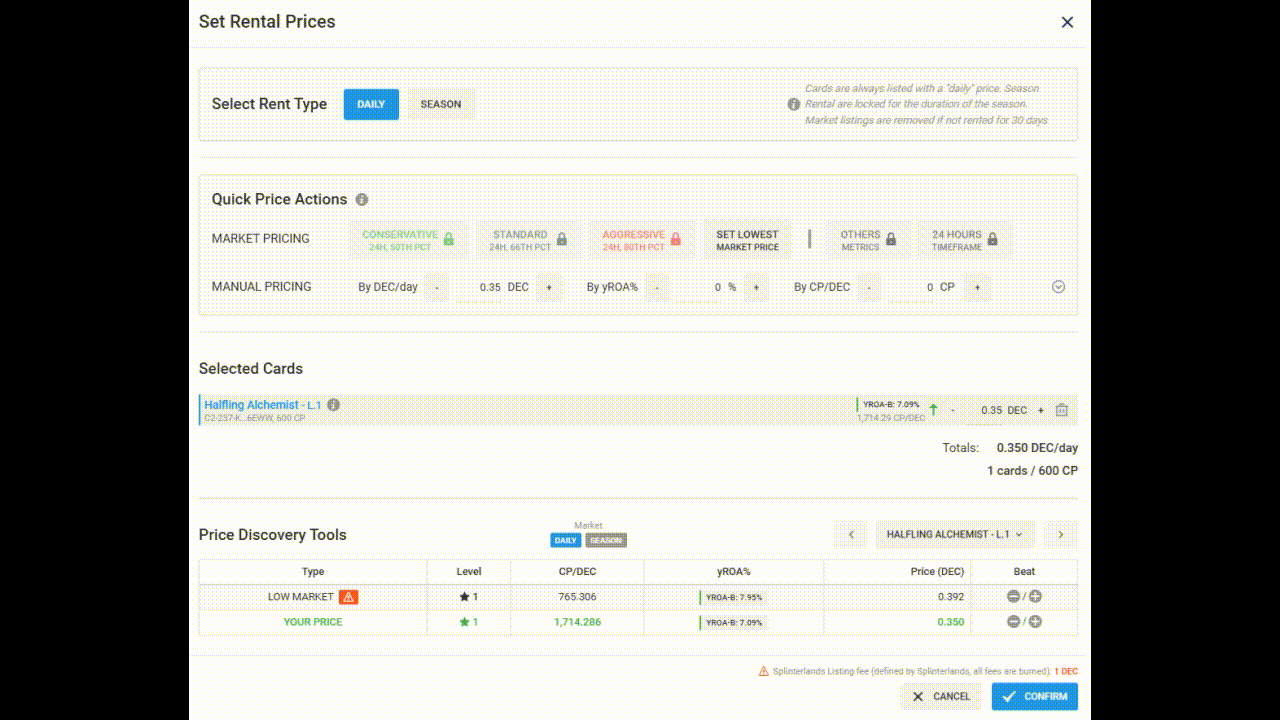Open the Halfling Alchemist - L.1 dropdown
1280x720 pixels.
tap(955, 534)
